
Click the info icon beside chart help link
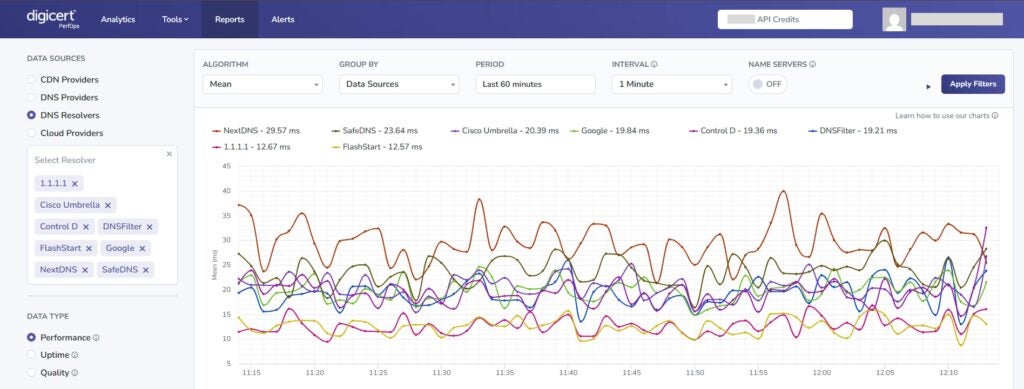click(x=995, y=116)
